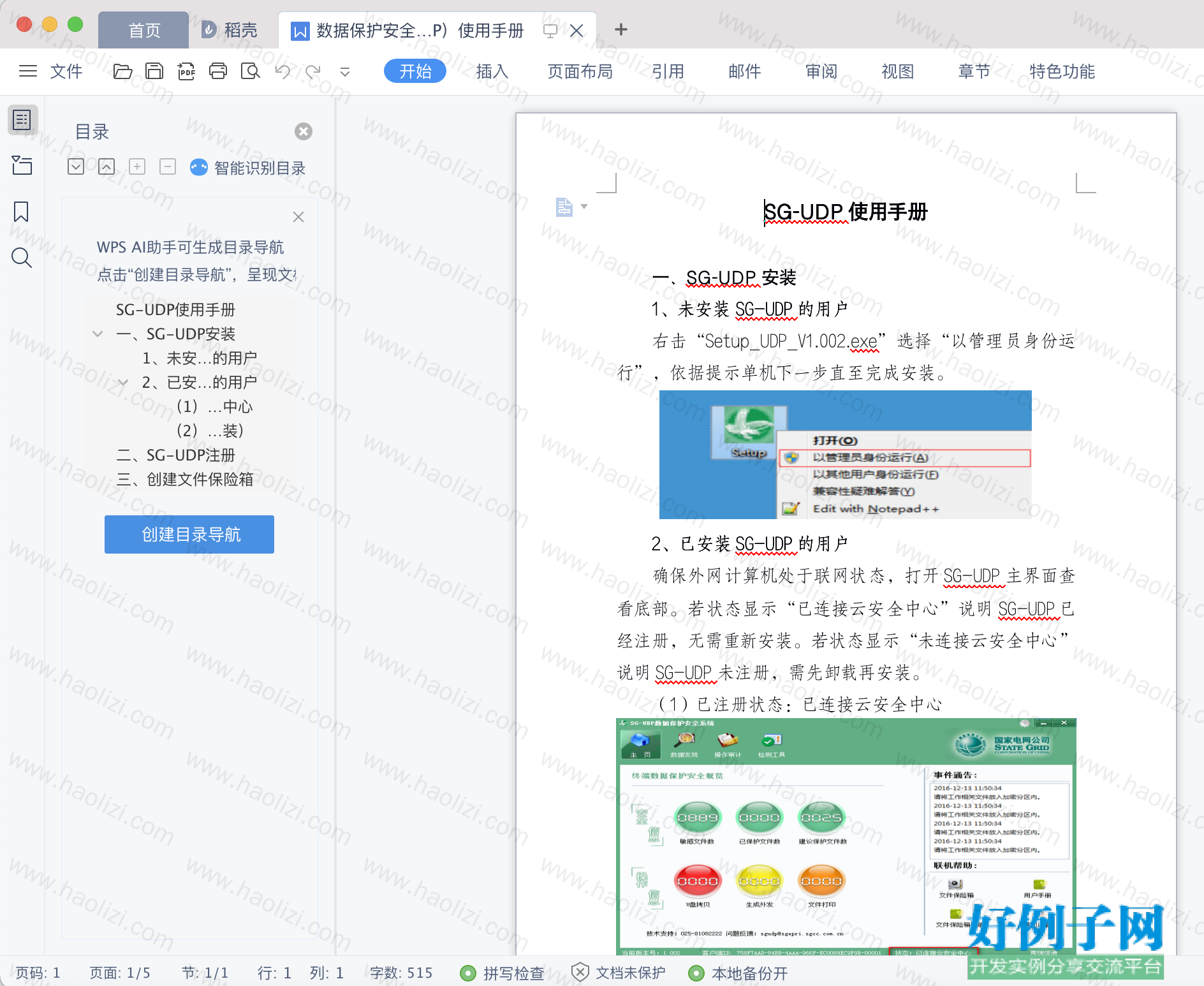Open the hamburger 文件 menu icon

pyautogui.click(x=28, y=71)
